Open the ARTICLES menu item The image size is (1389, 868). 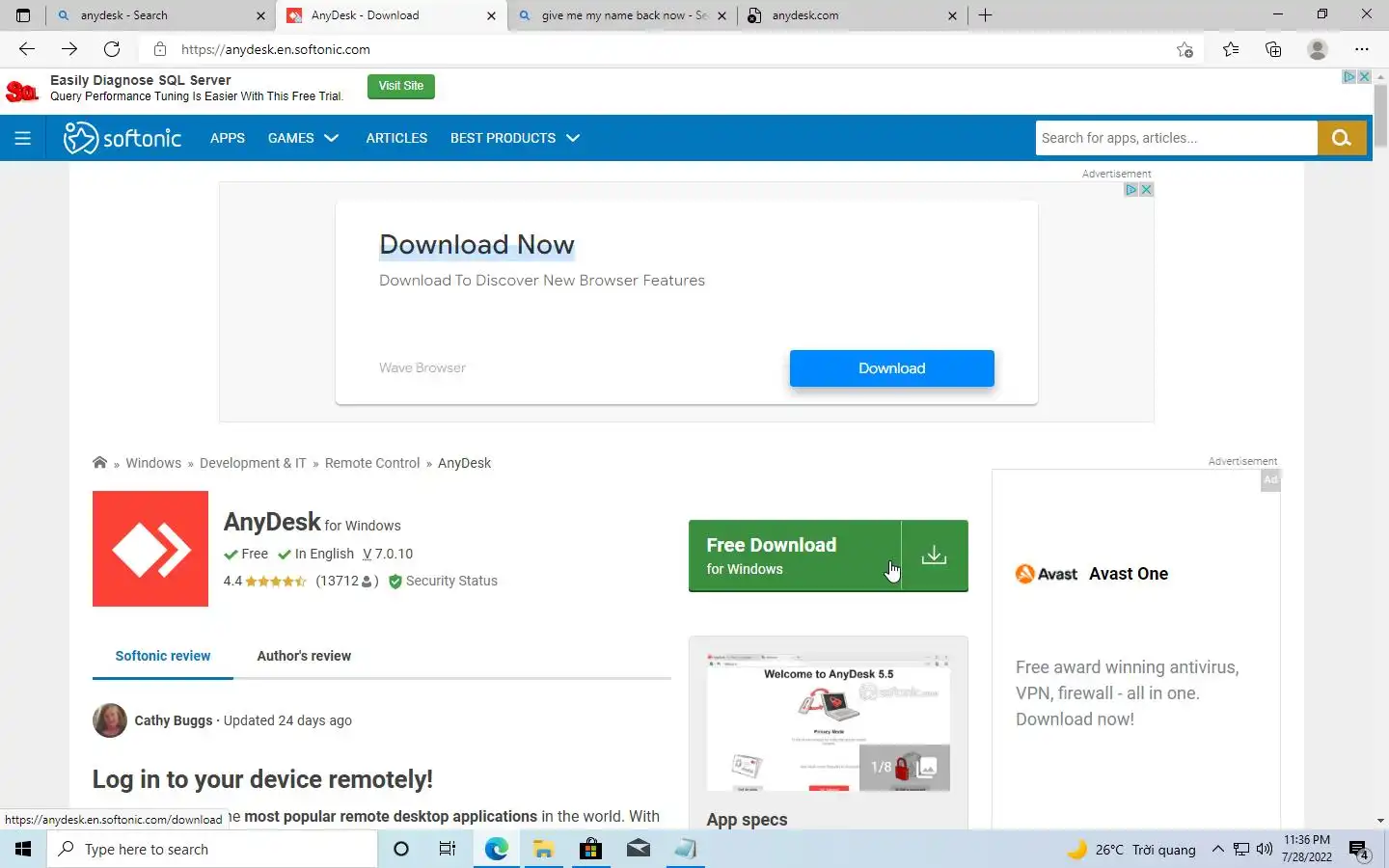click(396, 138)
